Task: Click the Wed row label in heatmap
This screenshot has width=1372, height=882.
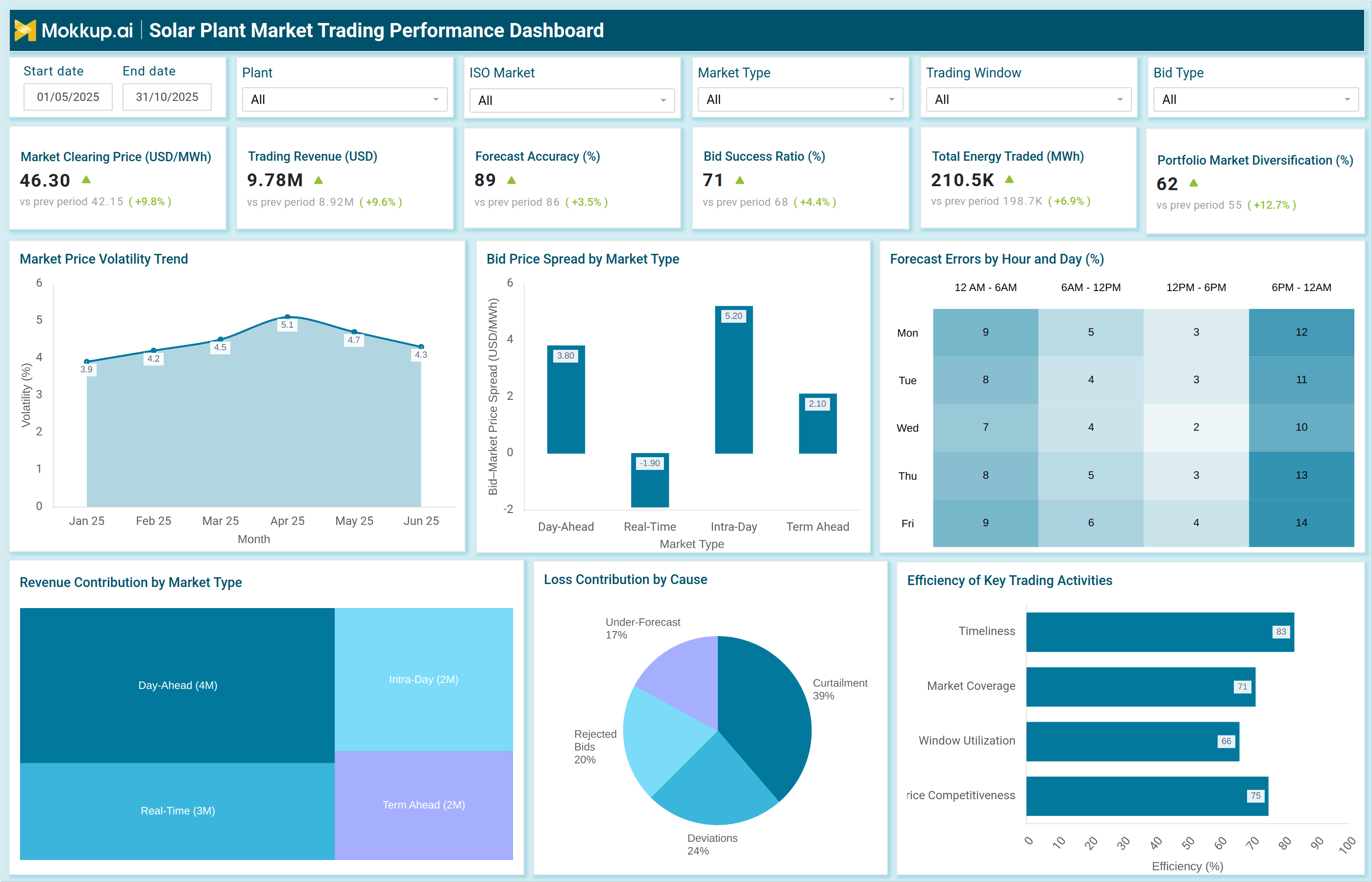Action: tap(907, 428)
